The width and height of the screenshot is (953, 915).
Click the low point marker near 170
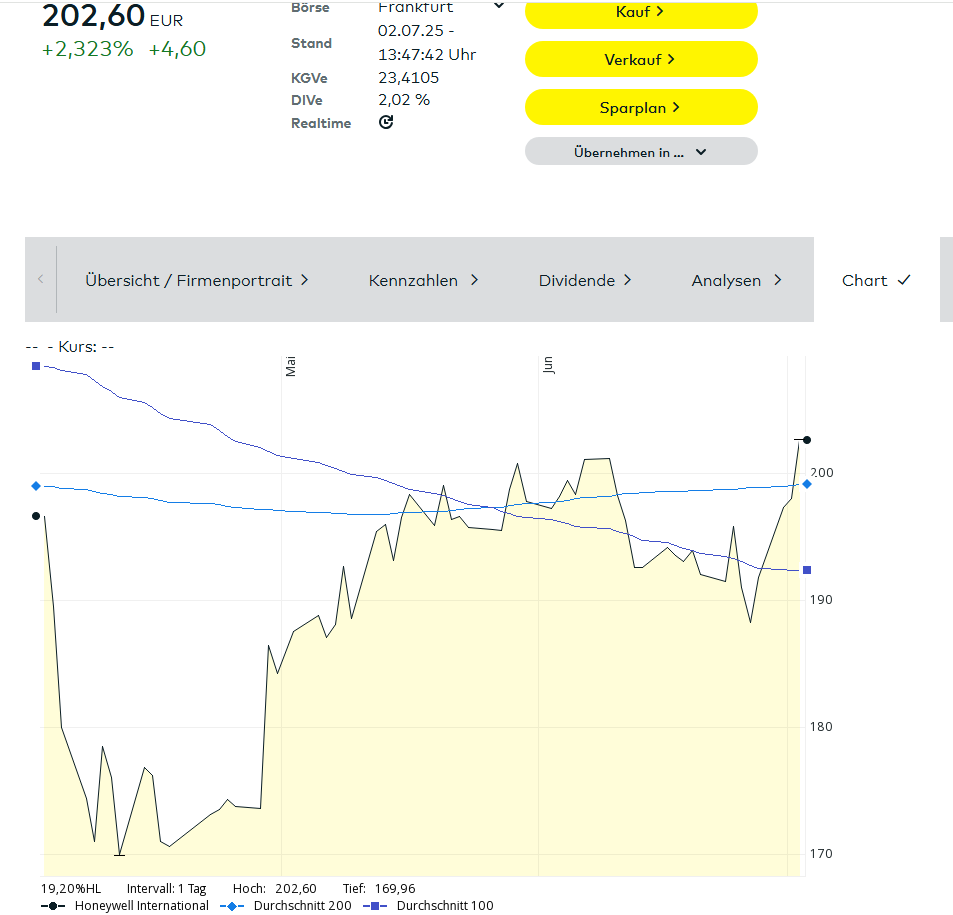119,855
